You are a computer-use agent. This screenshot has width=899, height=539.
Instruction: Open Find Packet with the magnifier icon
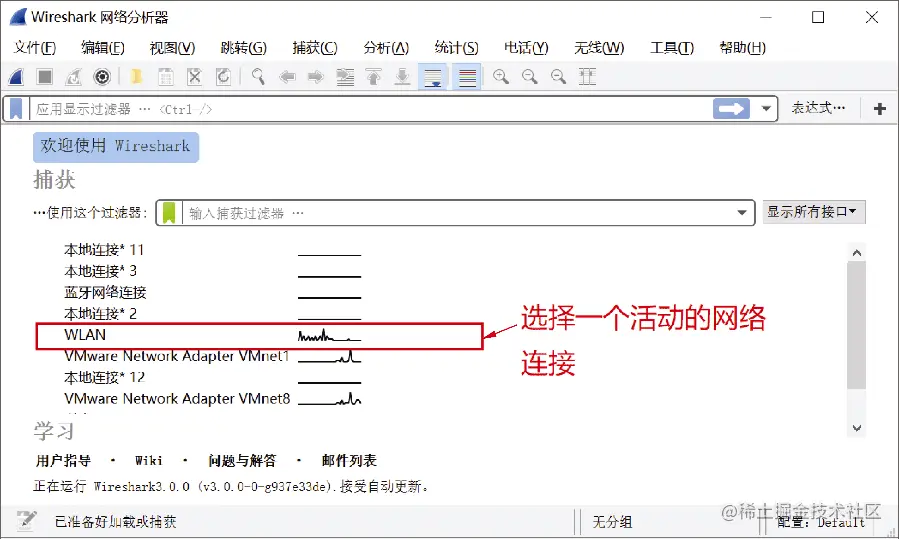click(x=258, y=76)
